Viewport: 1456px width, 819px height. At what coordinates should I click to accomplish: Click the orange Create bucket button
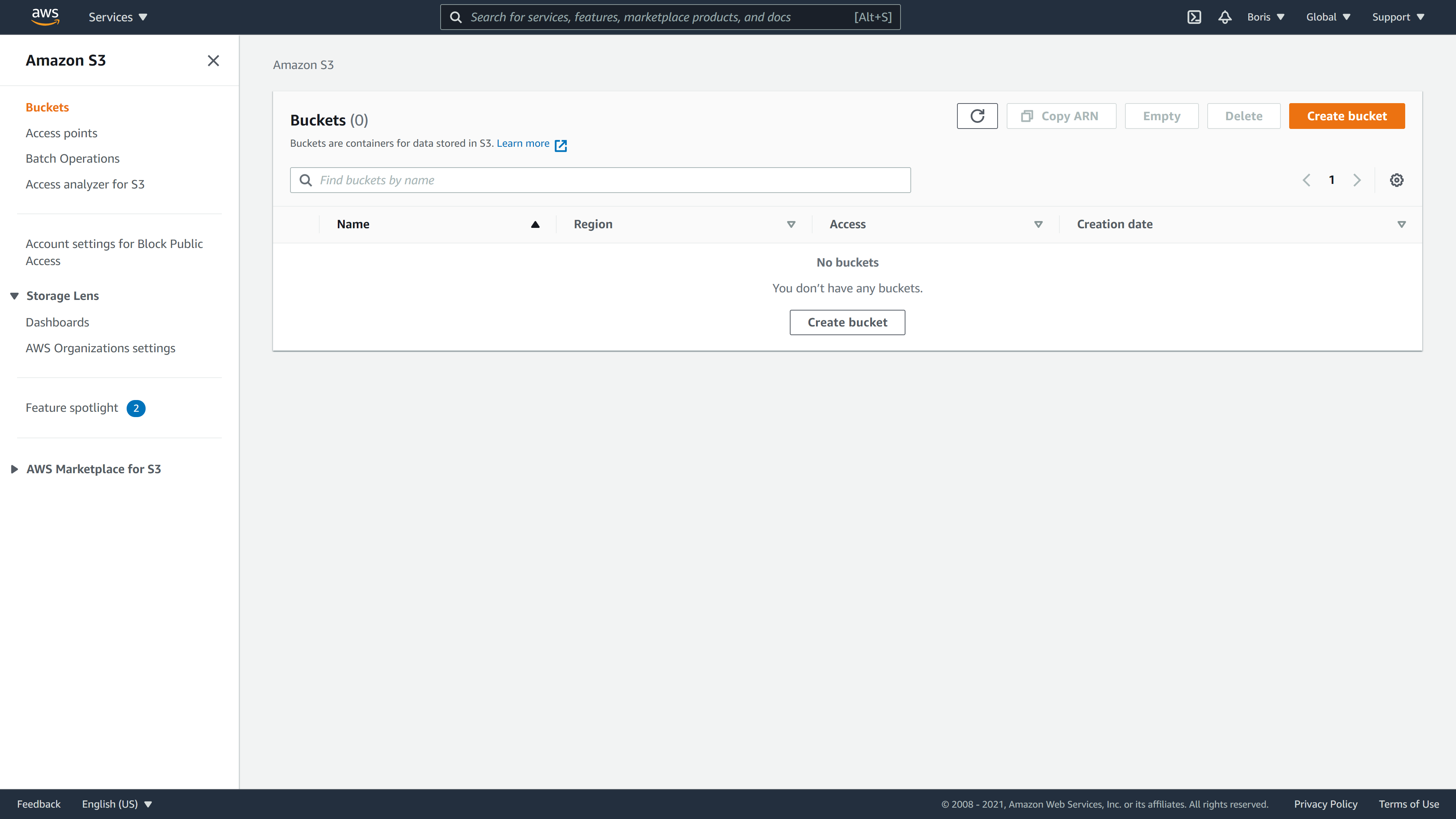(1347, 116)
